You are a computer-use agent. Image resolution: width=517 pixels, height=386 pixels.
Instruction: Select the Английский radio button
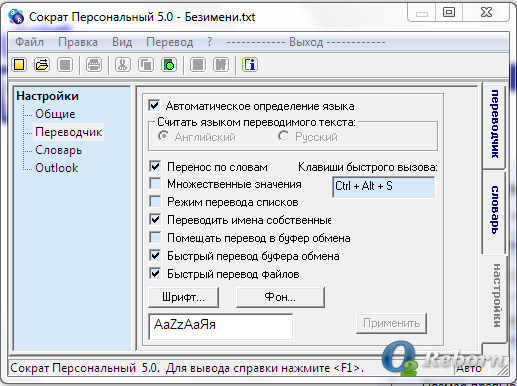[163, 136]
